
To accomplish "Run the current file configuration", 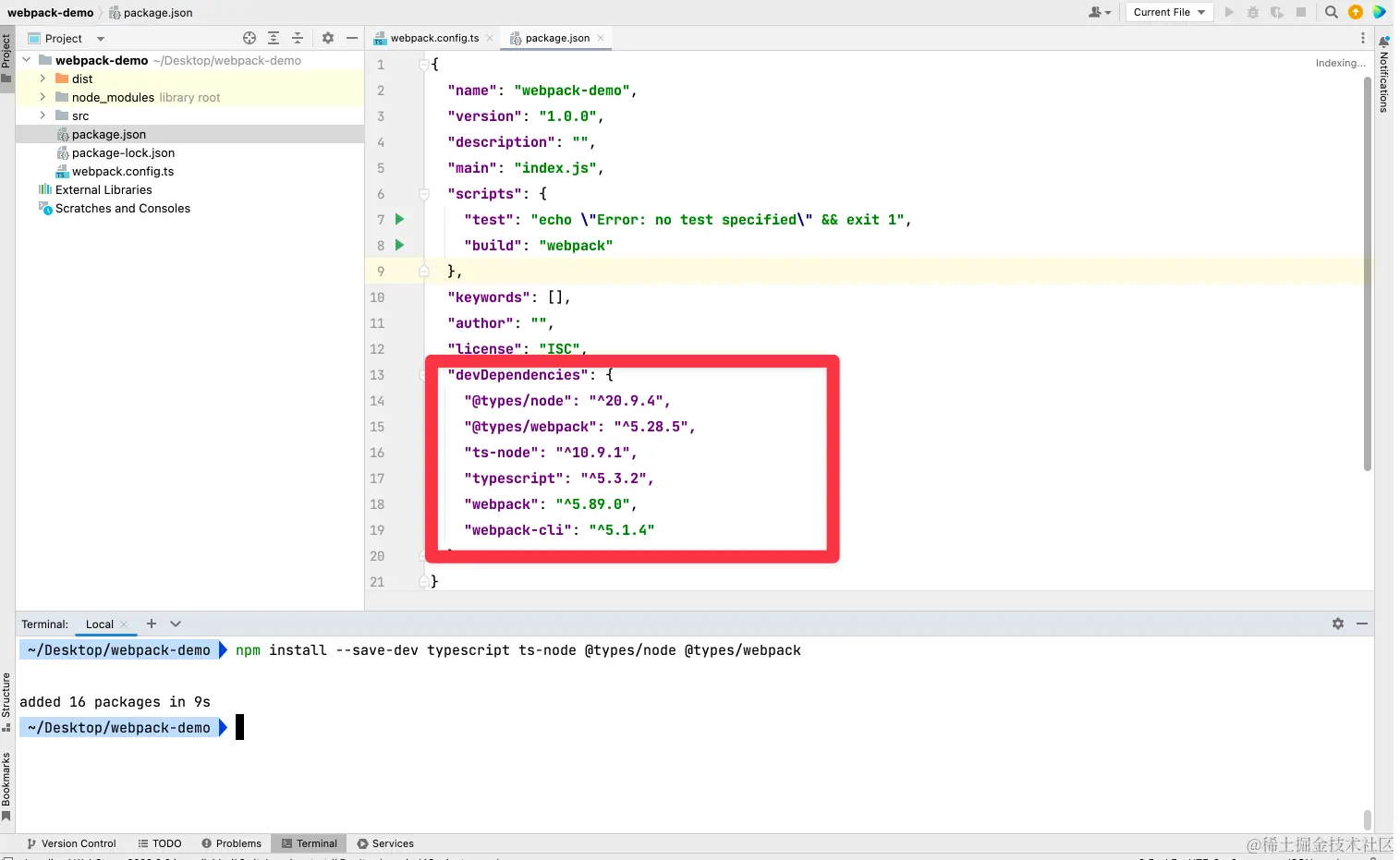I will tap(1229, 12).
